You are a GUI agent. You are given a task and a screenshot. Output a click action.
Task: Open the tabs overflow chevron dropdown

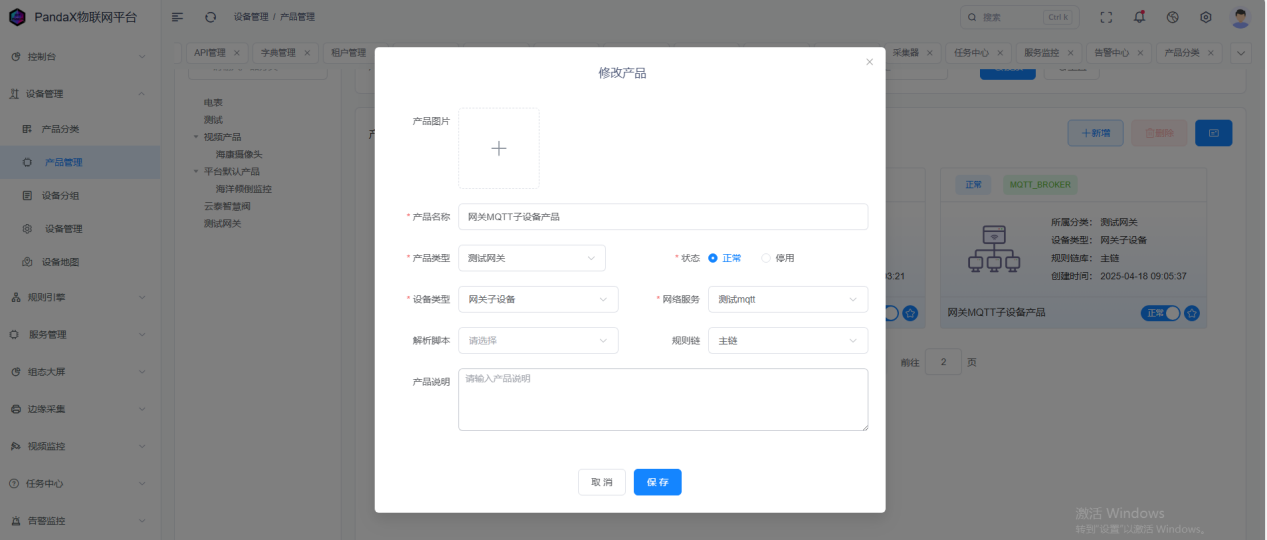pos(1241,53)
